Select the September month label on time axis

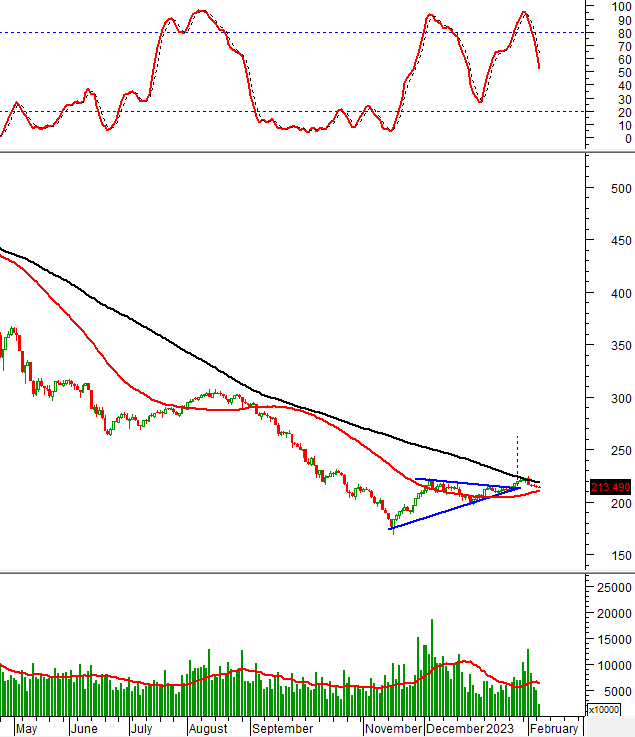[282, 729]
